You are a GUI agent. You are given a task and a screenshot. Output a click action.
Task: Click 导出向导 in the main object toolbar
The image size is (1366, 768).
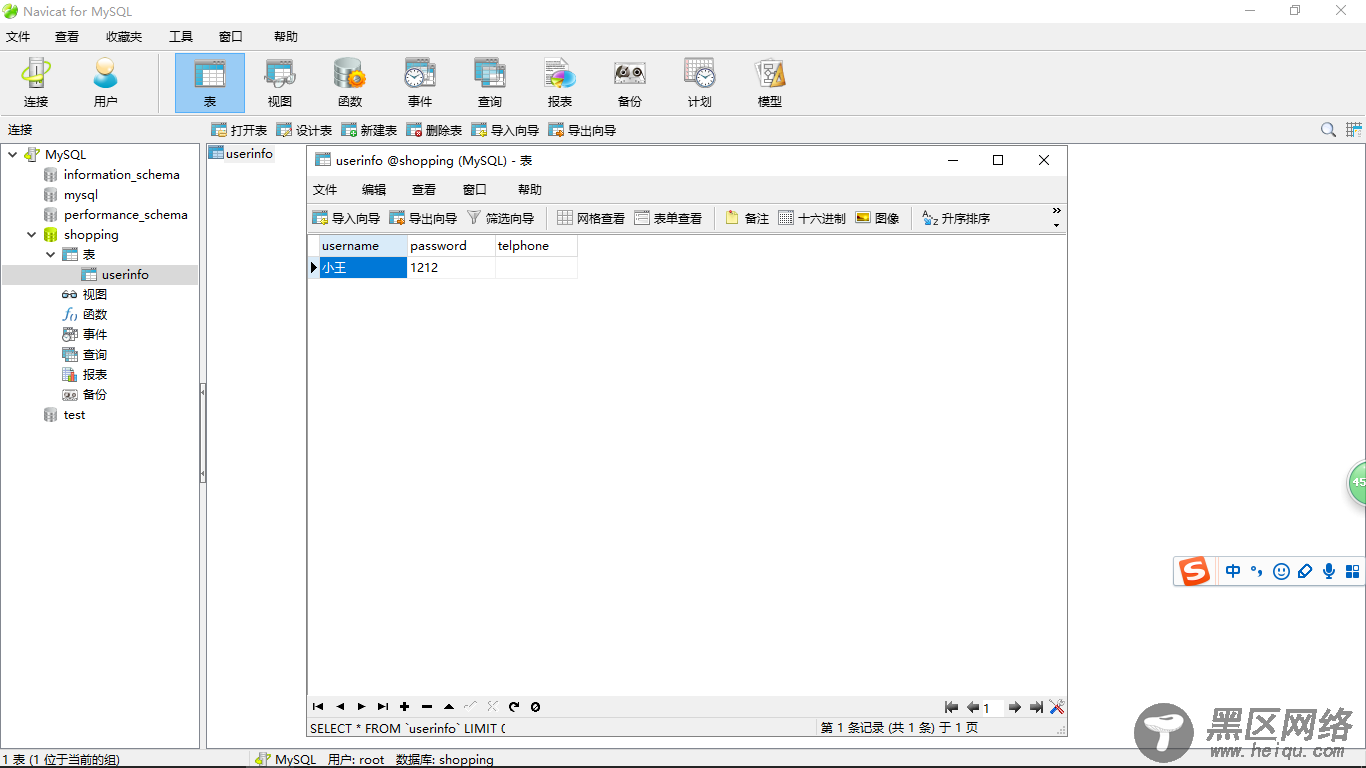point(582,130)
